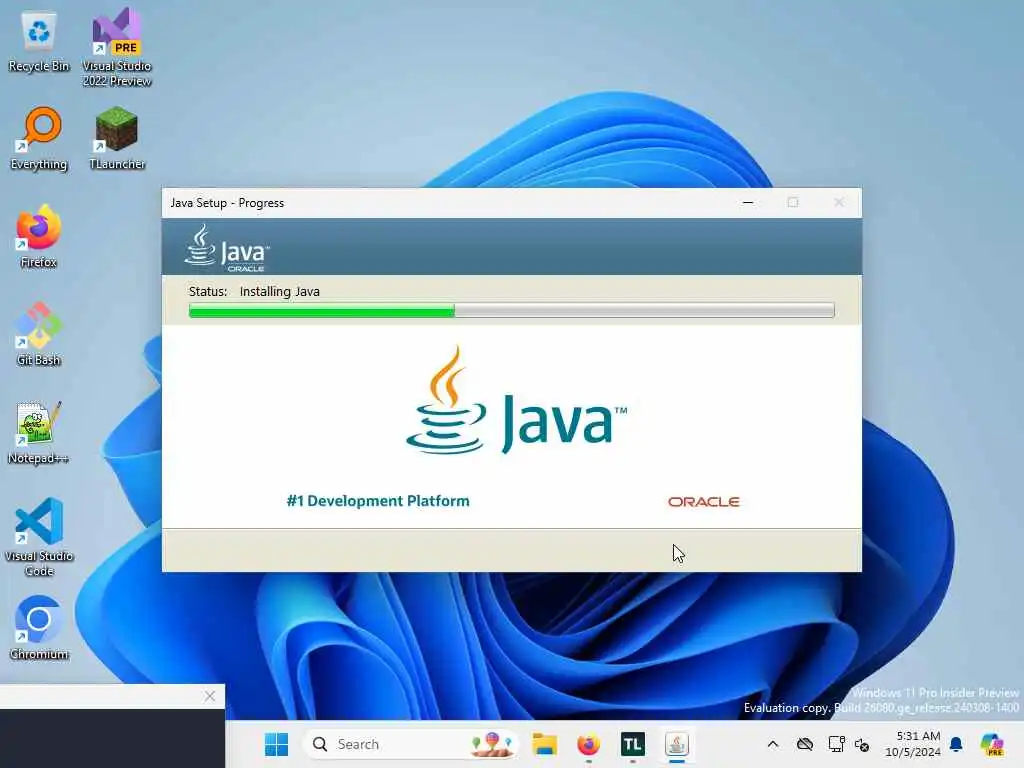Click the 'Installing Java' status text
1024x768 pixels.
(280, 291)
